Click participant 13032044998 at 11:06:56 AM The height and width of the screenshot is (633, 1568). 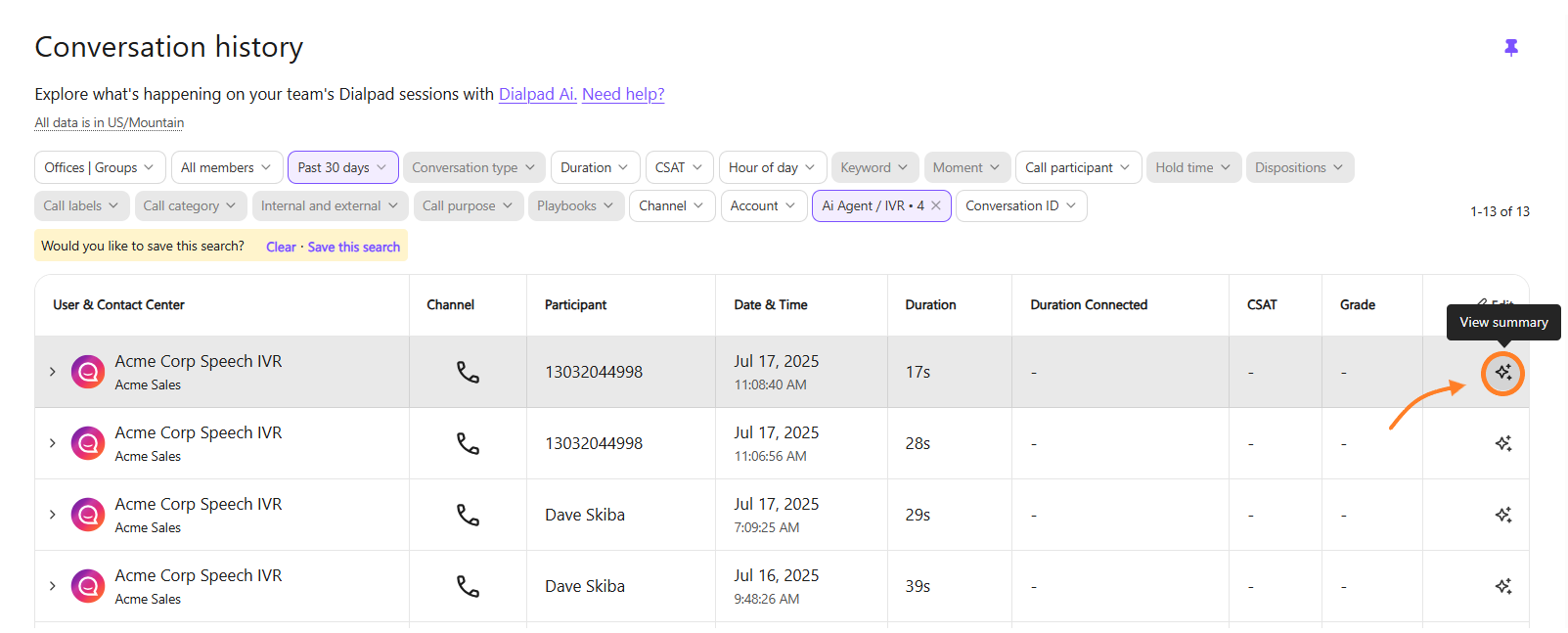(594, 444)
